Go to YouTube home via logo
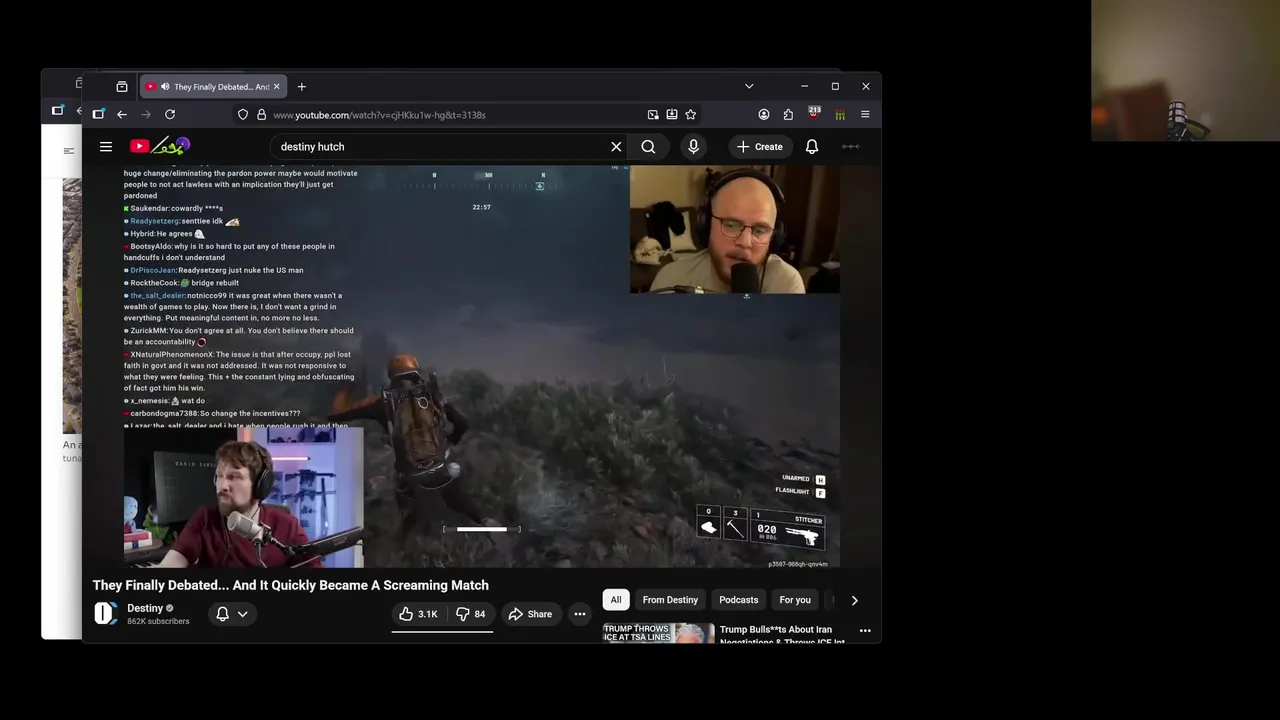 click(159, 146)
